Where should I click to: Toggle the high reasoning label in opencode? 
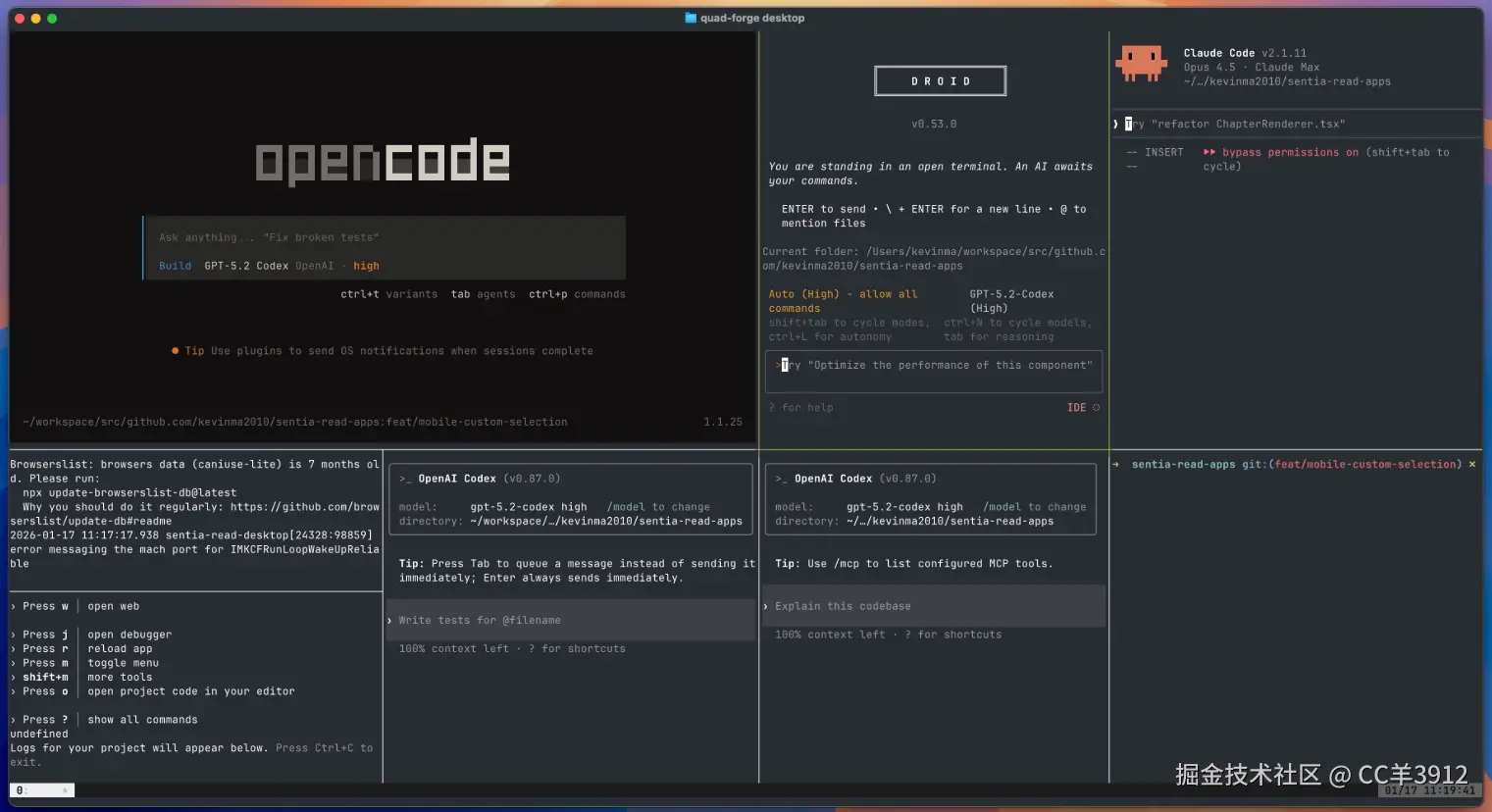tap(365, 265)
